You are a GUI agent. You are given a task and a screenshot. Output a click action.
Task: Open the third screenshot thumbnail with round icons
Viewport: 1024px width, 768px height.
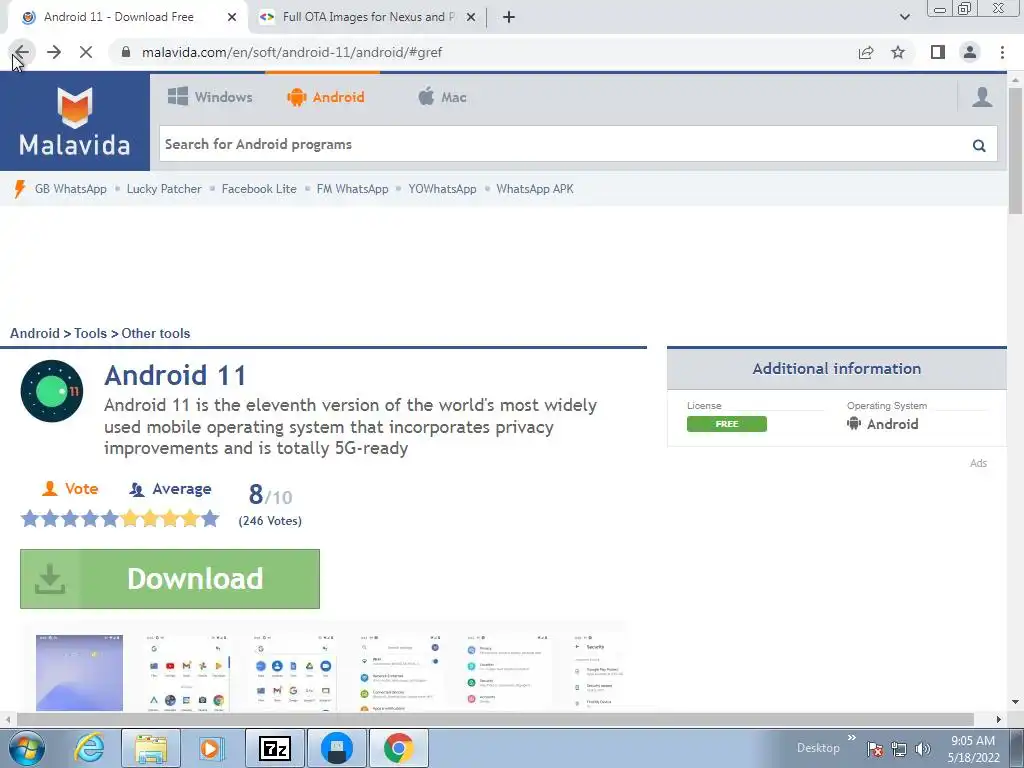pos(293,673)
